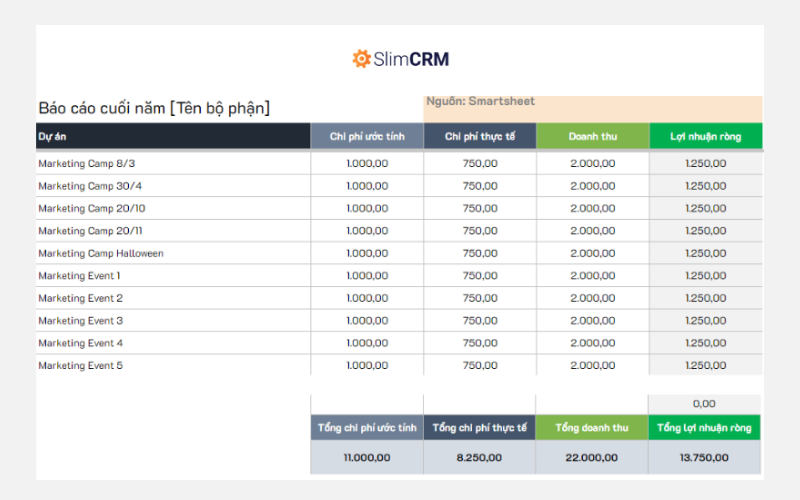The height and width of the screenshot is (500, 800).
Task: Select the report title 'Báo cáo cuối năm'
Action: [x=154, y=108]
